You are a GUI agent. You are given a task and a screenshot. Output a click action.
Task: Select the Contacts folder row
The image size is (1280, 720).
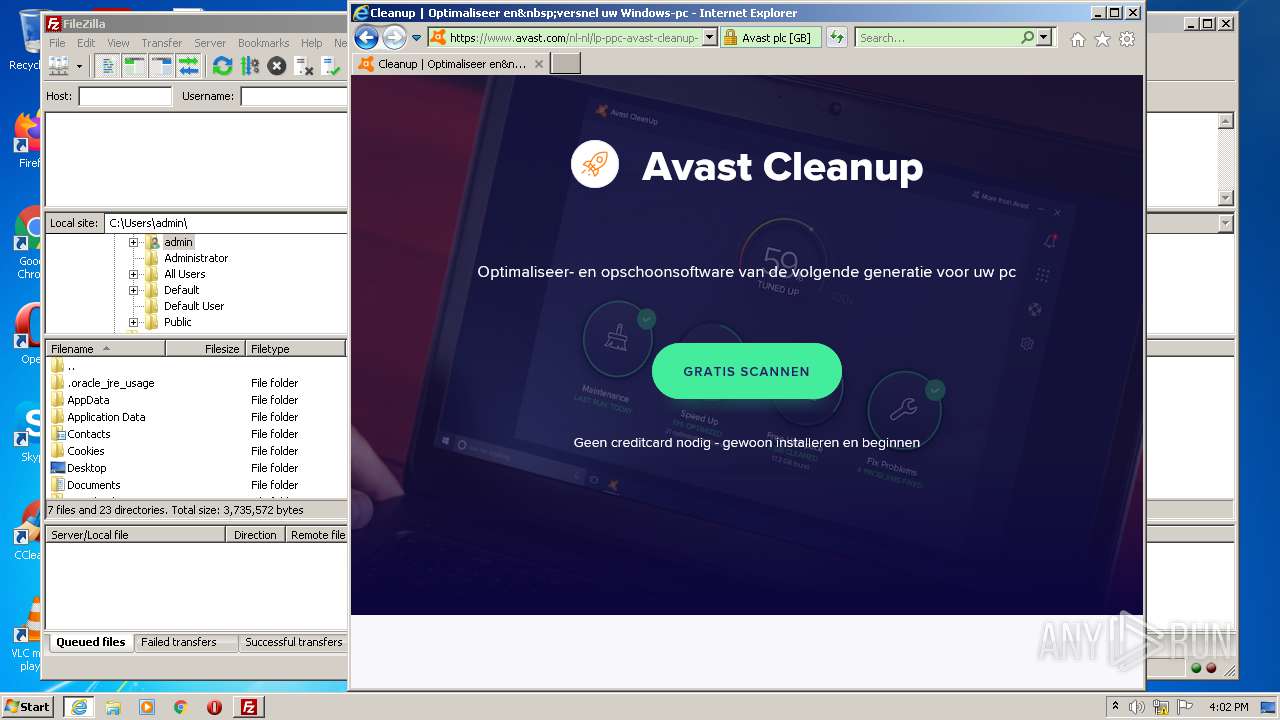pyautogui.click(x=196, y=434)
